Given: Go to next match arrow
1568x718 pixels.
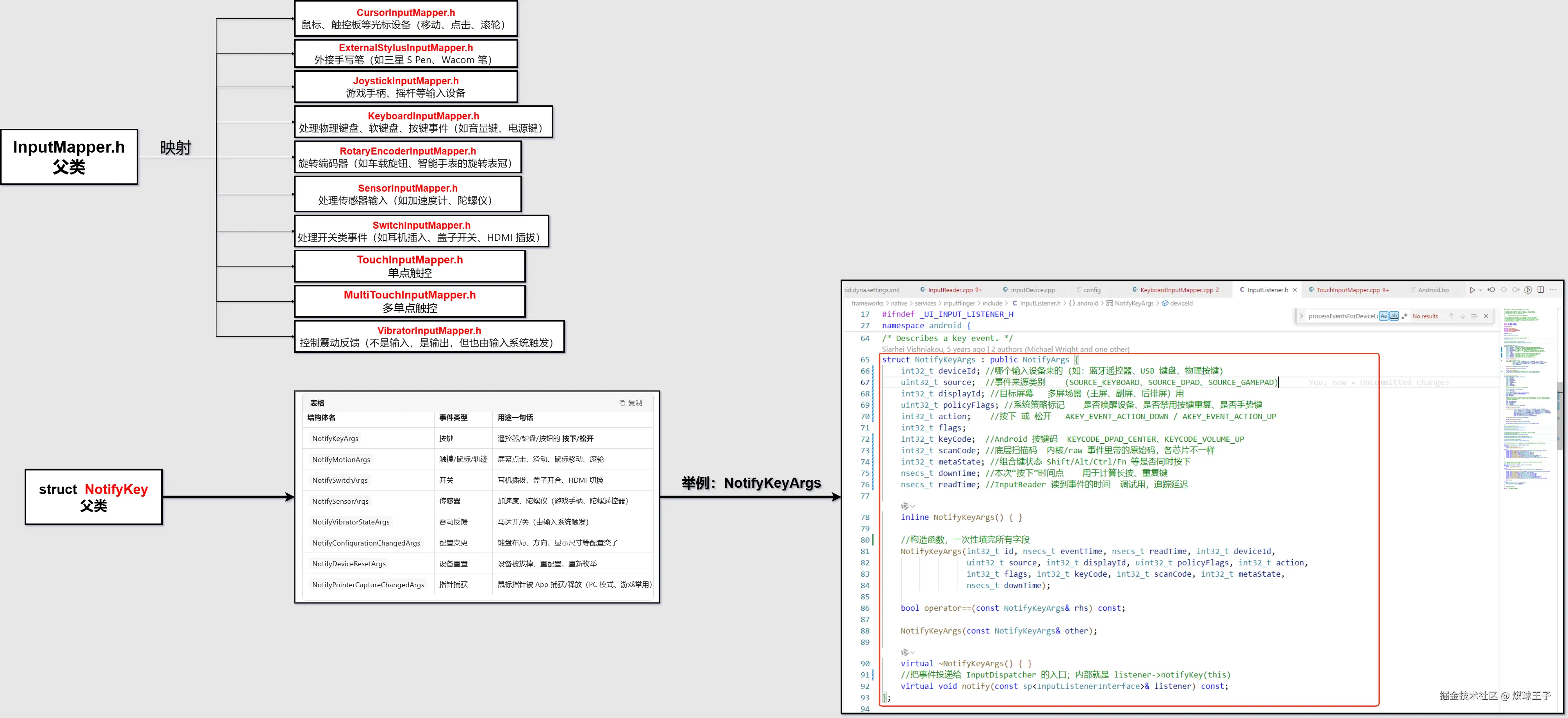Looking at the screenshot, I should point(1463,316).
